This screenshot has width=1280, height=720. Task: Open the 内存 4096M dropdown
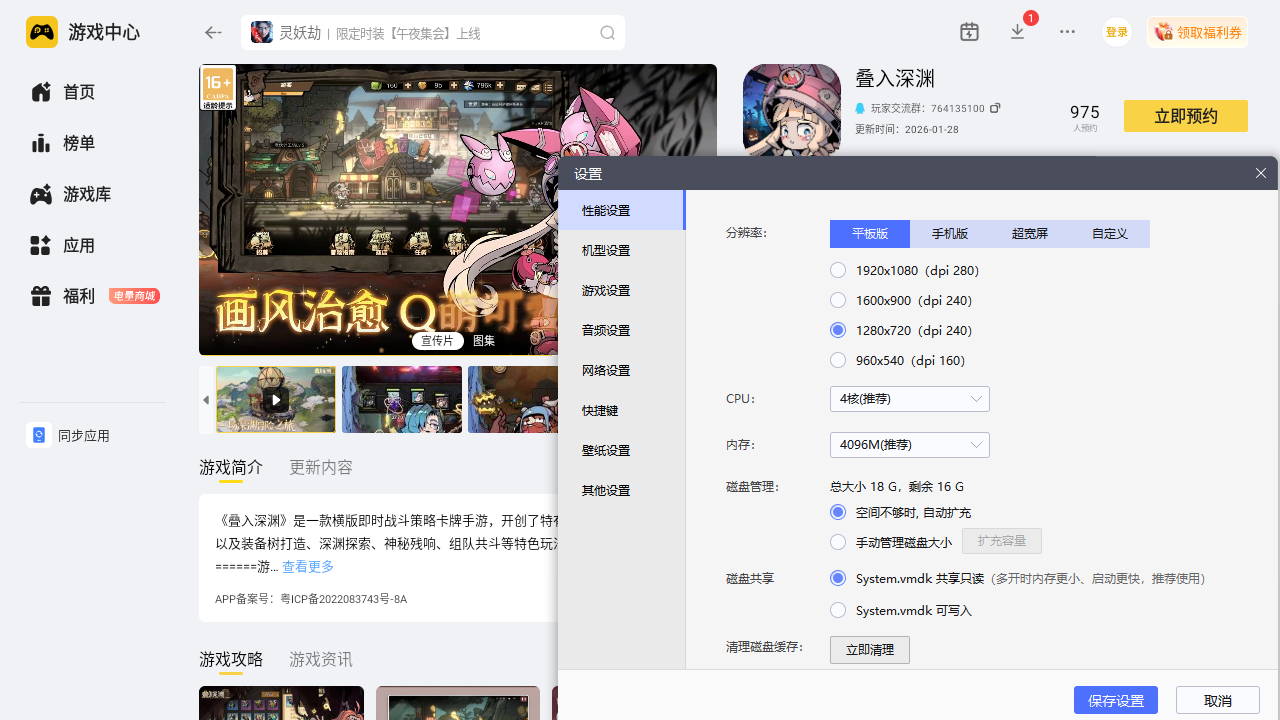tap(909, 445)
